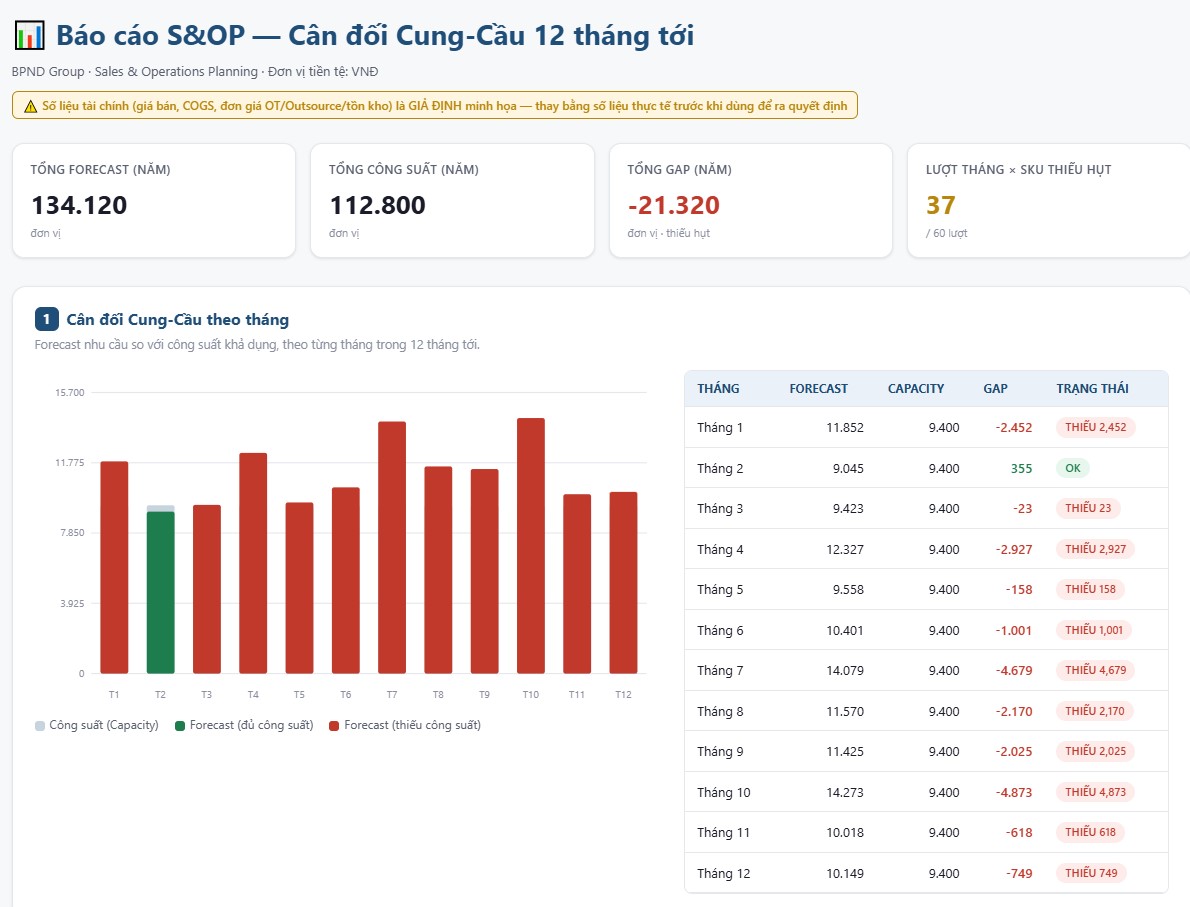Select the "Tổng Công Suất (Năm)" card showing 112.800
Image resolution: width=1190 pixels, height=907 pixels.
point(452,200)
